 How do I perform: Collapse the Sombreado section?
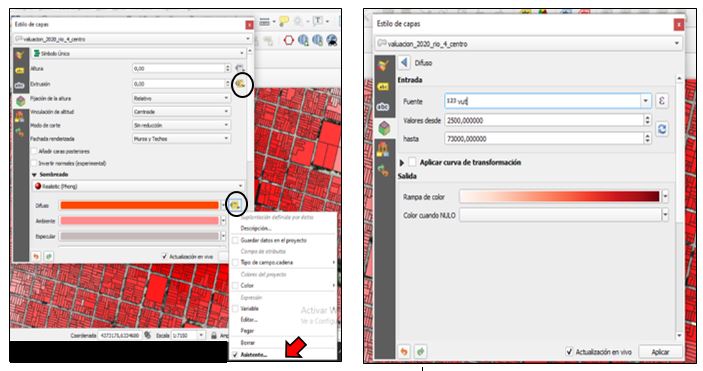coord(34,175)
